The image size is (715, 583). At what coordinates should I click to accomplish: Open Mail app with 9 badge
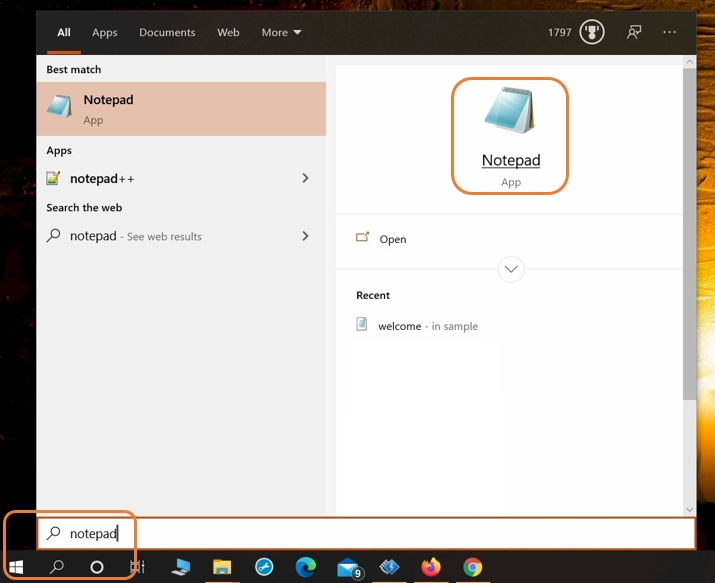click(349, 568)
